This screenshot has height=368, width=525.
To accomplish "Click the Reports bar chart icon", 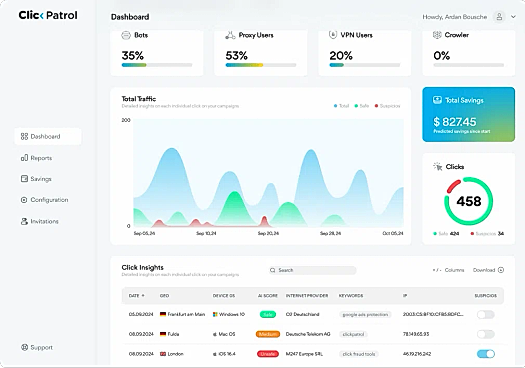I will click(x=24, y=158).
